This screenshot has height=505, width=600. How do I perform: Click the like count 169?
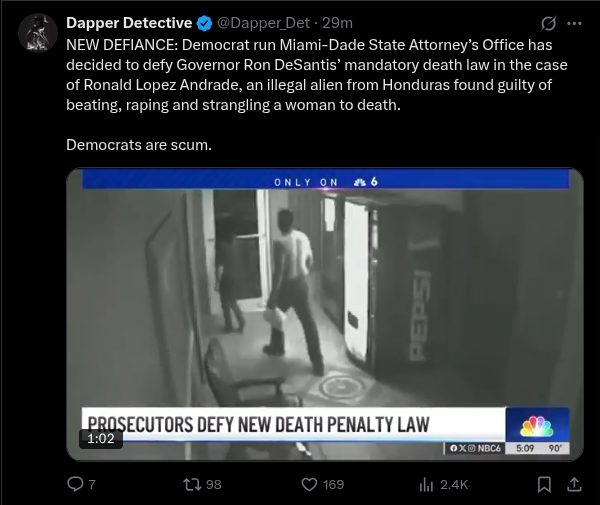click(333, 485)
